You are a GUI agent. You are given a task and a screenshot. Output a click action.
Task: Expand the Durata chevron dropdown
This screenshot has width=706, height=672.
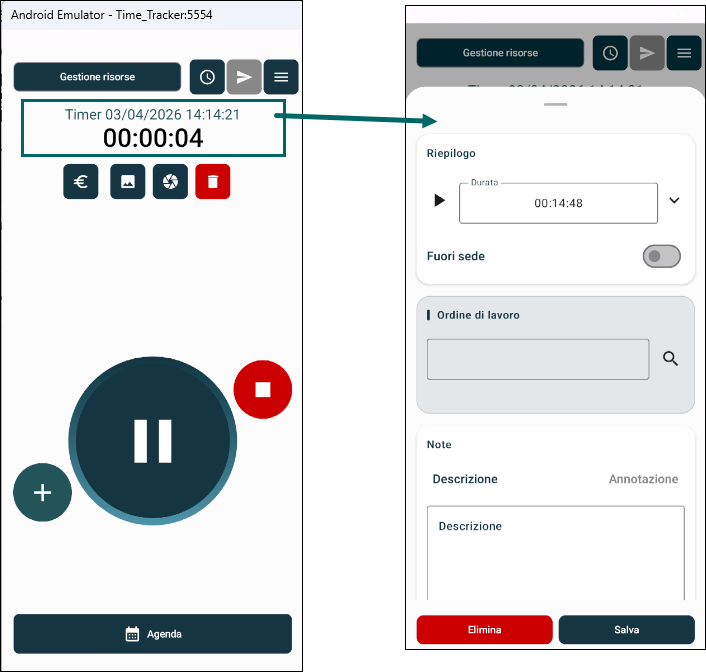click(x=674, y=200)
